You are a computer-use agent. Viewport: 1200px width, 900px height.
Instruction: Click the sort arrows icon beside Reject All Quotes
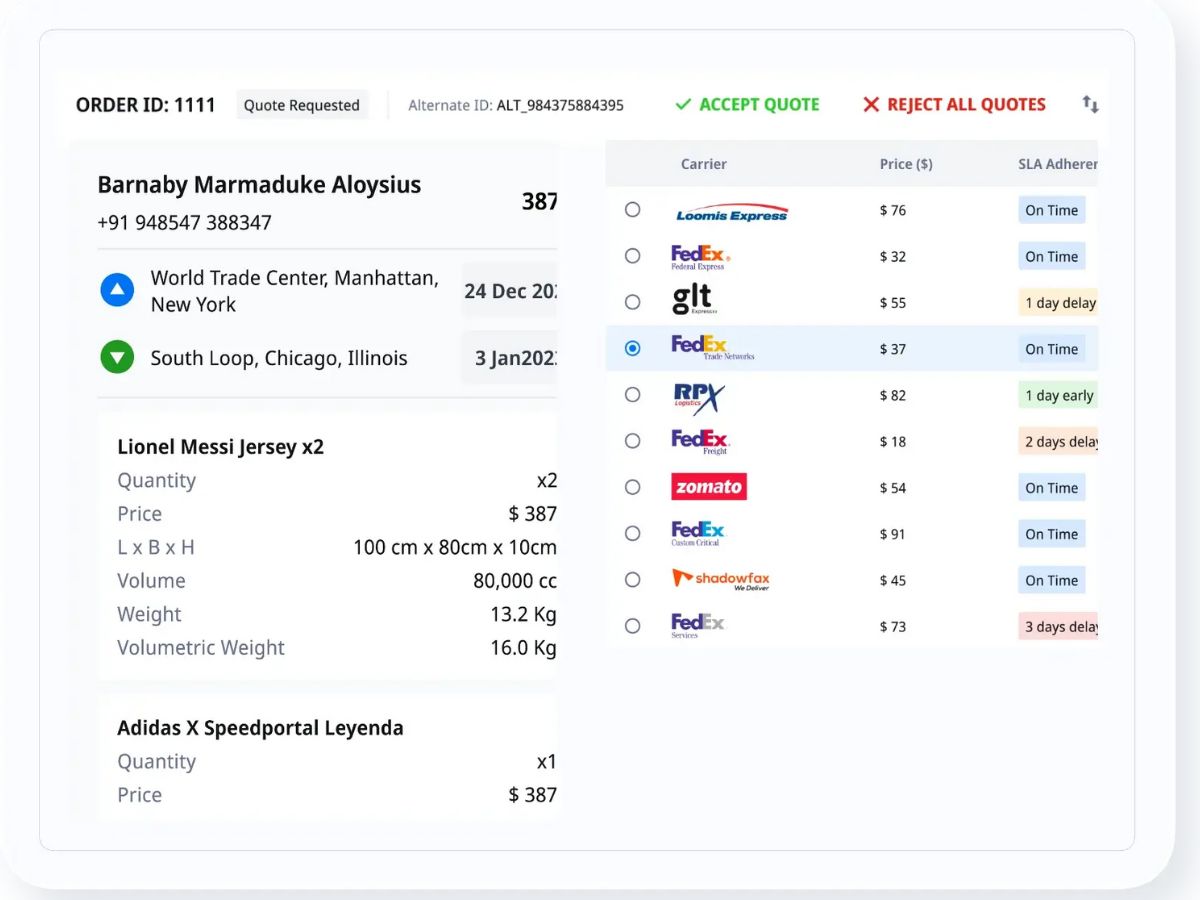[1090, 104]
